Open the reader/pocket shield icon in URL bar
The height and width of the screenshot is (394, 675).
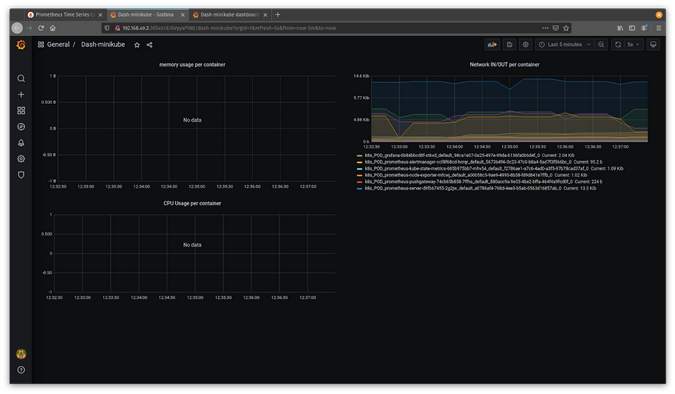coord(556,28)
